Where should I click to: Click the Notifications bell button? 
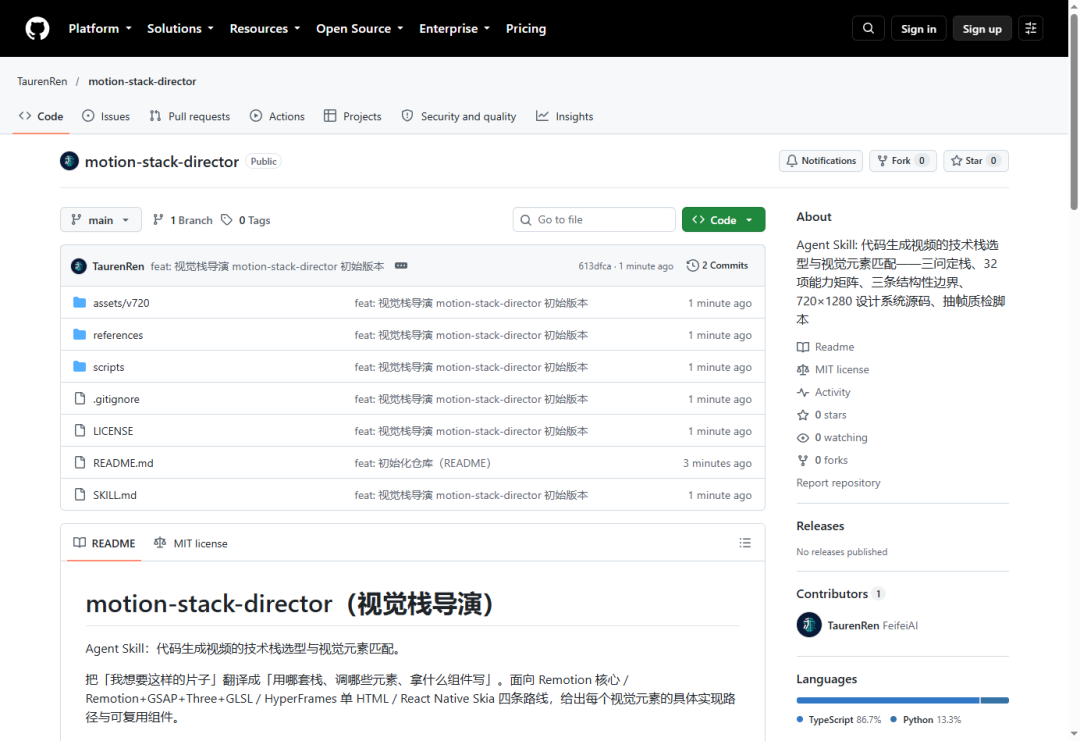[x=821, y=161]
